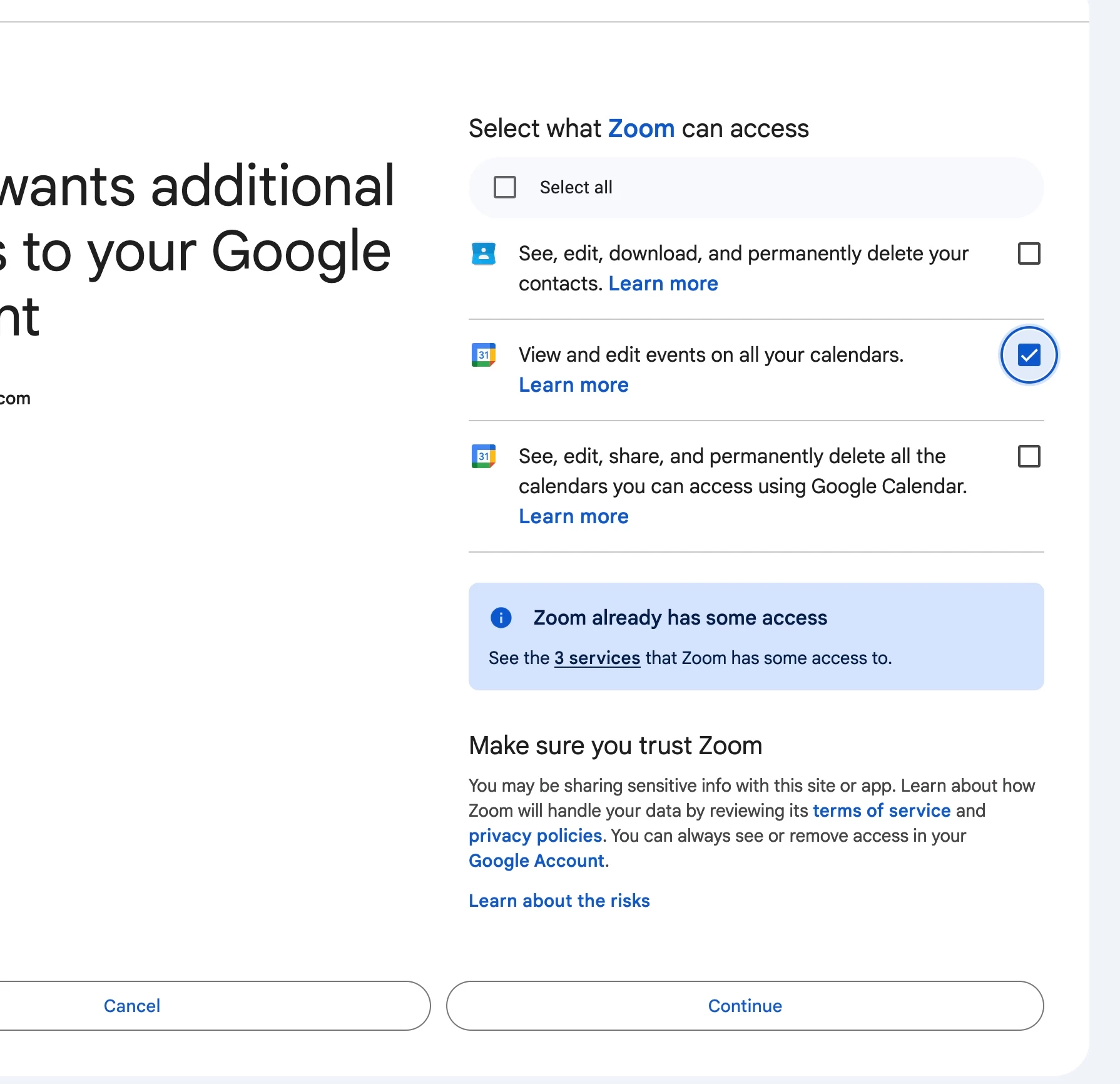Open Learn more under delete all calendars permission
This screenshot has height=1084, width=1120.
[573, 516]
